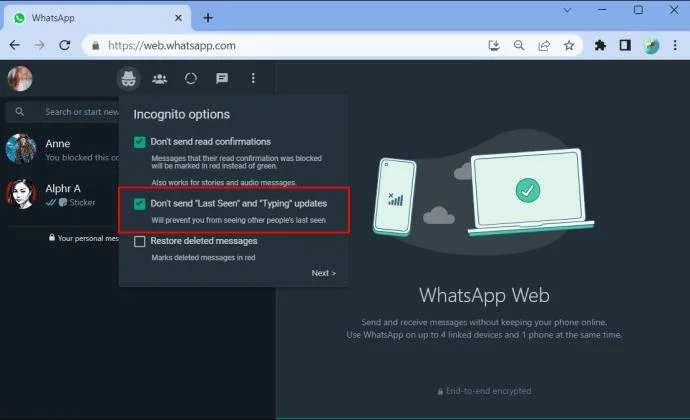Screen dimensions: 690x420
Task: Click the WhatsApp Web title text
Action: coord(484,295)
